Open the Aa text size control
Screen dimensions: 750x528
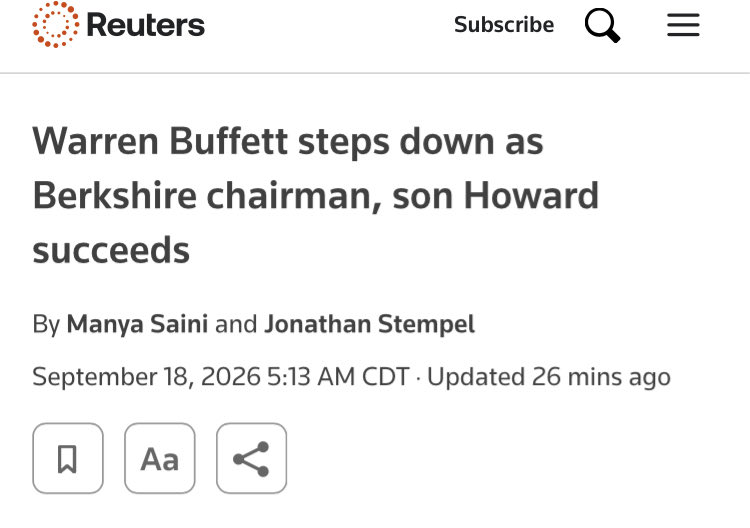pyautogui.click(x=160, y=458)
